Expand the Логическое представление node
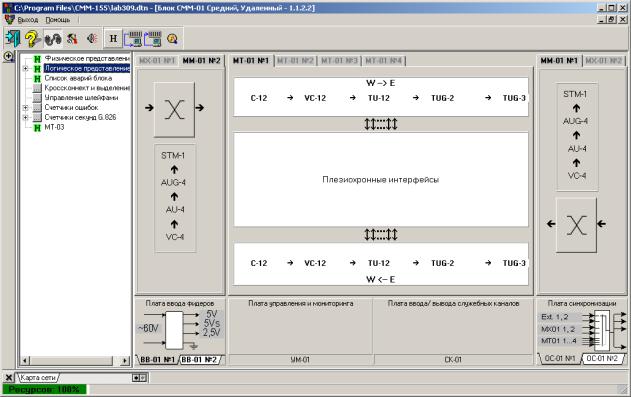This screenshot has height=397, width=631. click(25, 68)
